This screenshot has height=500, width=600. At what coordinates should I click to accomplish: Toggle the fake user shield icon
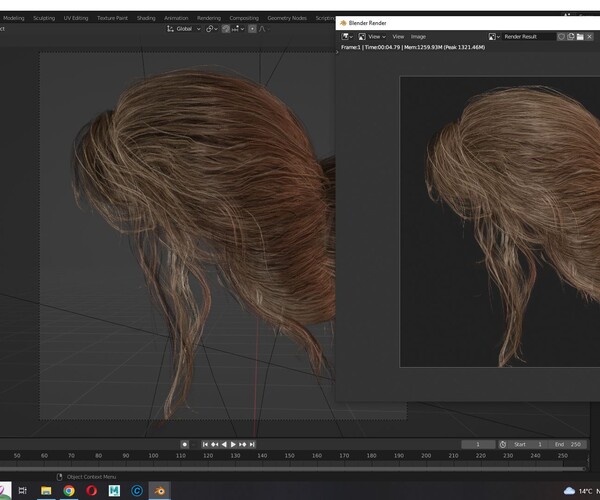pyautogui.click(x=561, y=37)
